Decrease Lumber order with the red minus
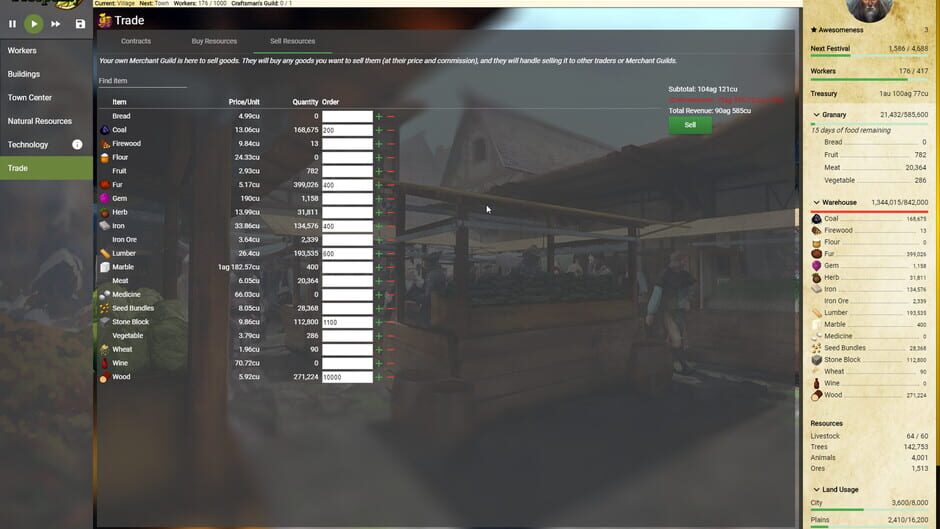940x529 pixels. pyautogui.click(x=391, y=254)
